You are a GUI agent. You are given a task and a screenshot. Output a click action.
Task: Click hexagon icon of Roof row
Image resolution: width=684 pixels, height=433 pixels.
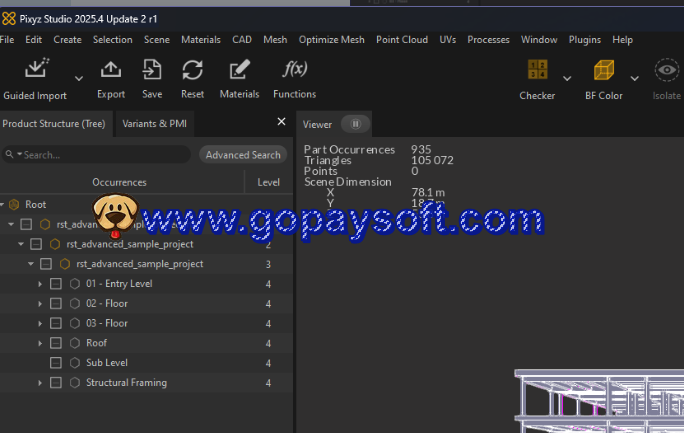click(75, 343)
